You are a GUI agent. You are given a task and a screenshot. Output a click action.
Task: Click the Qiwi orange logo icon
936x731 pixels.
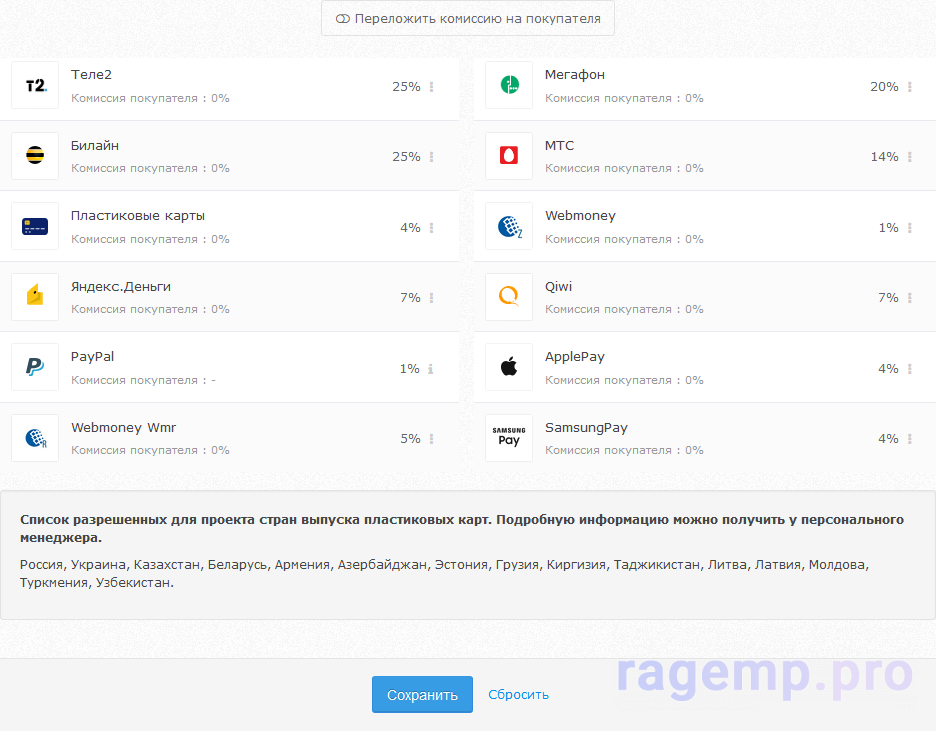tap(509, 297)
